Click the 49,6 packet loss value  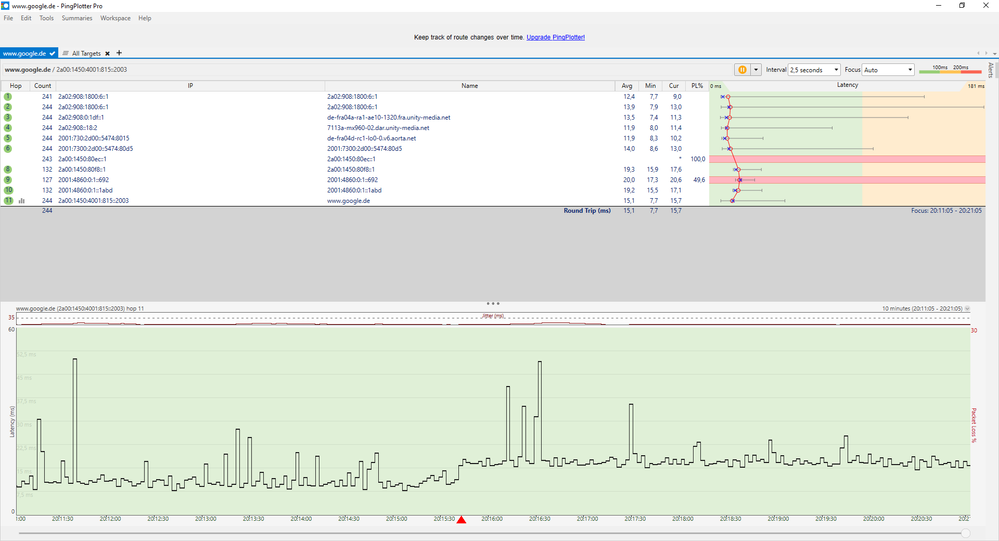click(x=699, y=180)
